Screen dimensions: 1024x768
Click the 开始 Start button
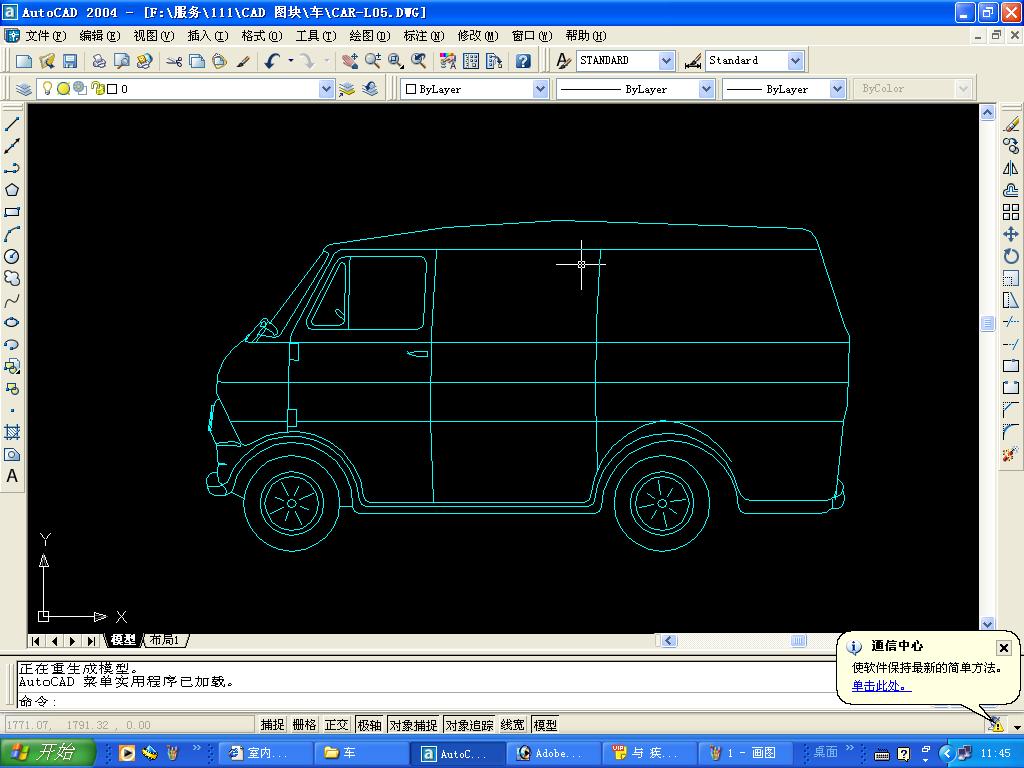(47, 753)
